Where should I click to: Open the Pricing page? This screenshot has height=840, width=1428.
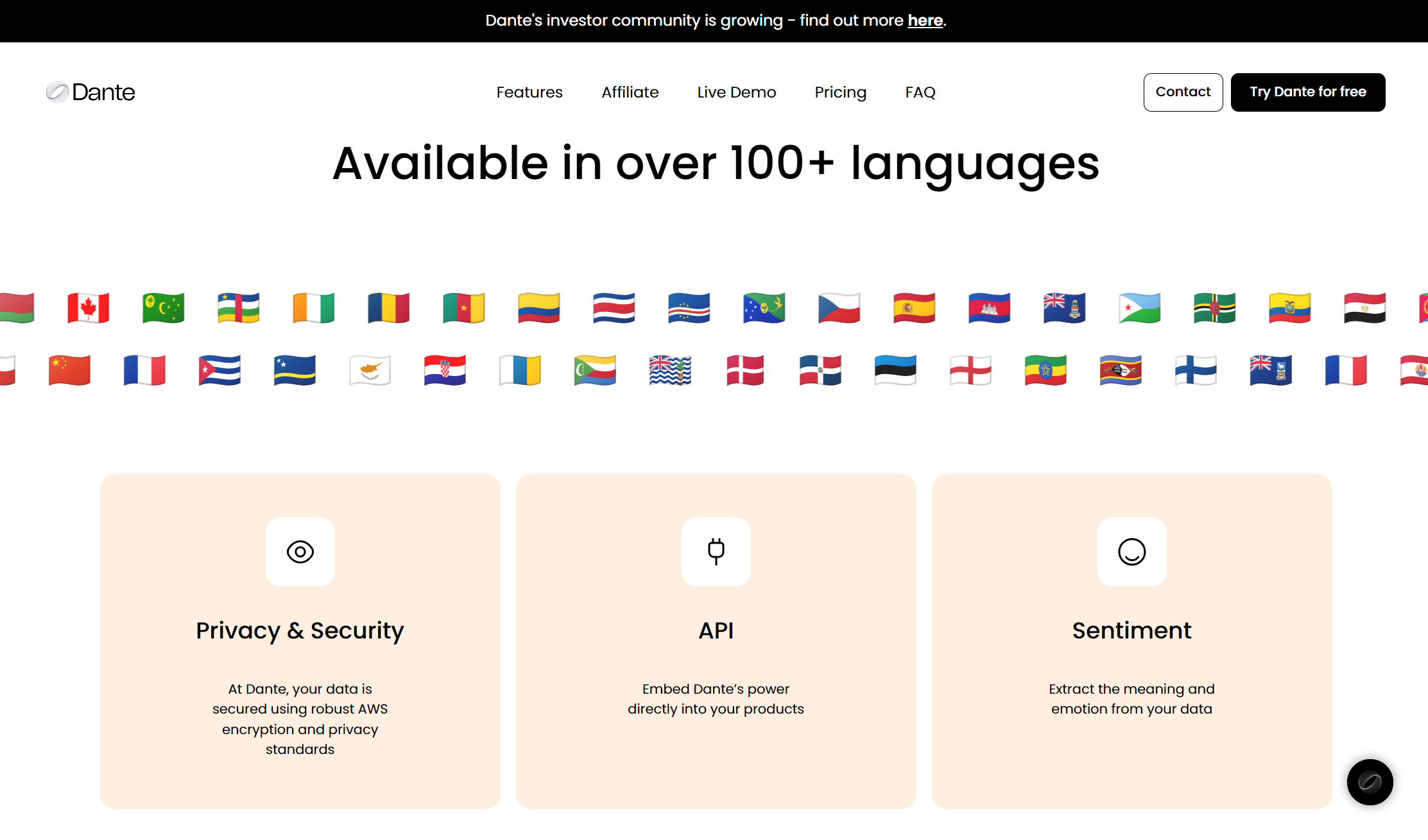tap(841, 92)
